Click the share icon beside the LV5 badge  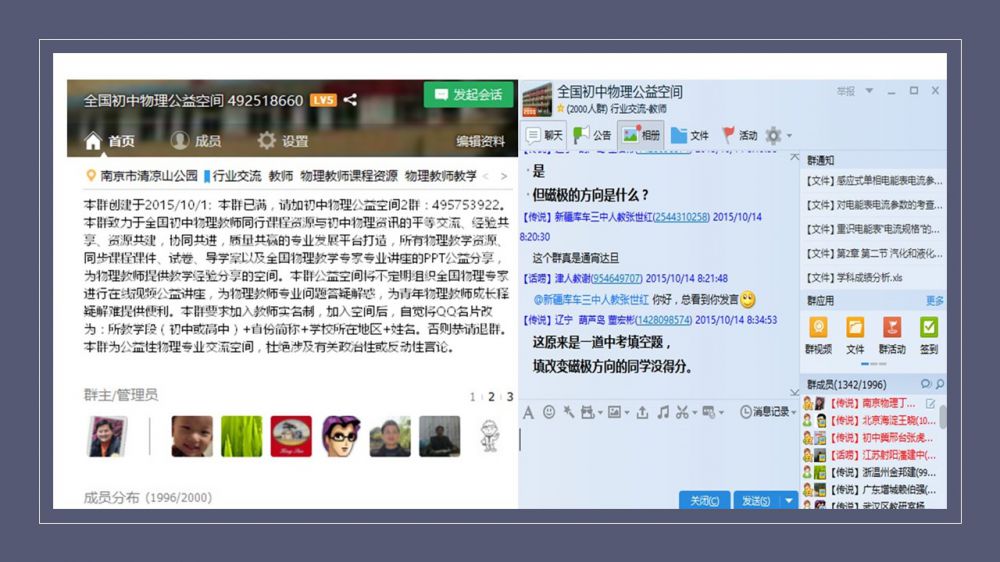coord(350,100)
